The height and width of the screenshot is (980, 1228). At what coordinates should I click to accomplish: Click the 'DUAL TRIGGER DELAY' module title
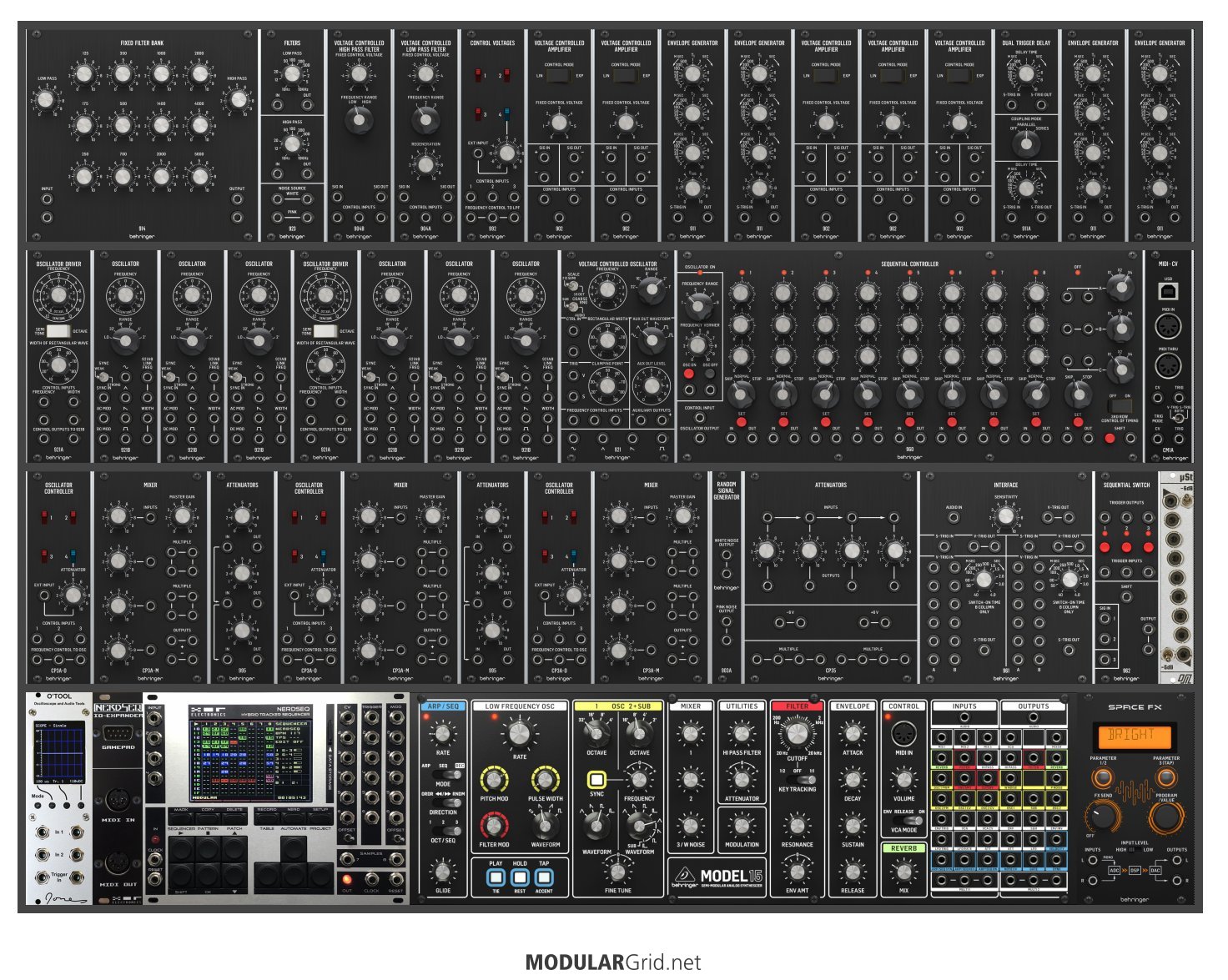pos(1026,43)
